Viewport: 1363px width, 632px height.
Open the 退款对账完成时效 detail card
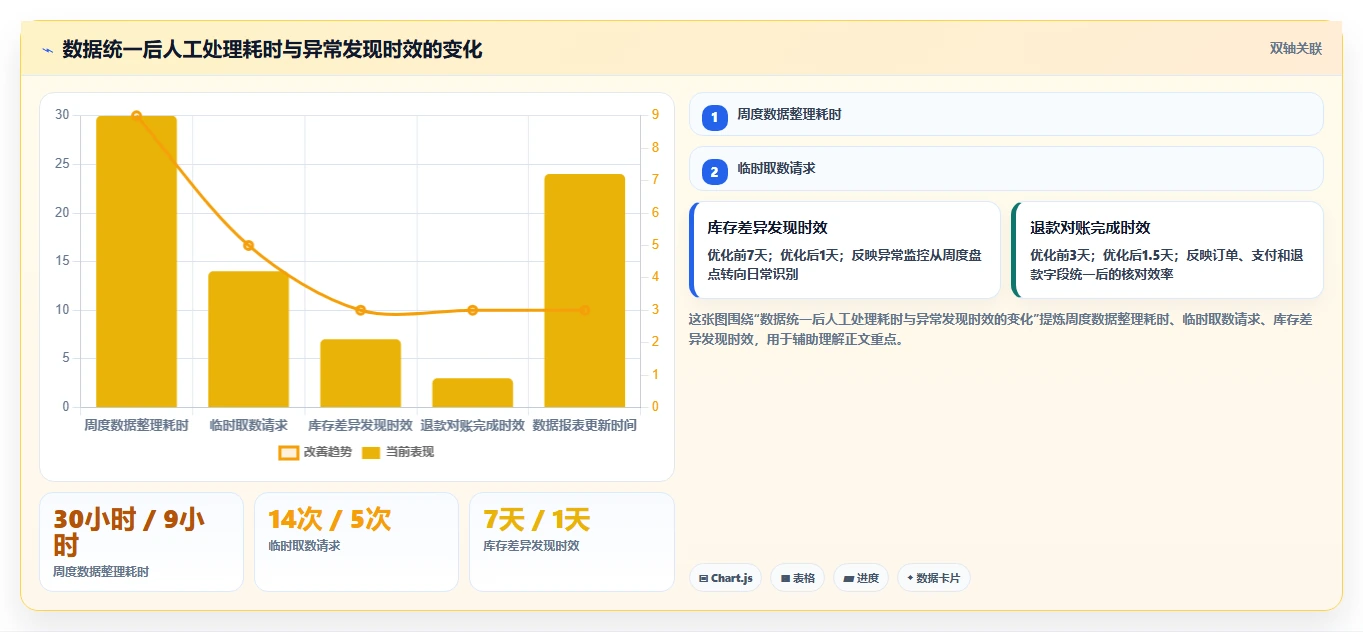pyautogui.click(x=1167, y=250)
